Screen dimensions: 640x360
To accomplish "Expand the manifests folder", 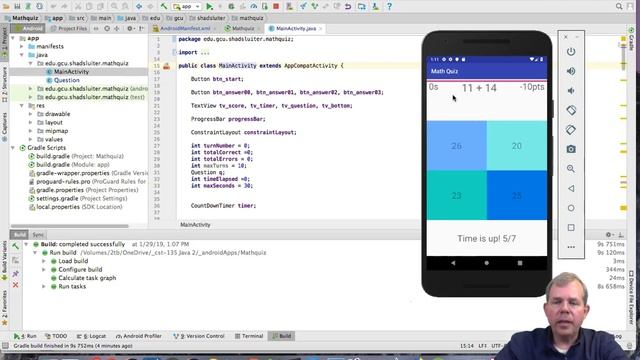I will click(x=22, y=47).
